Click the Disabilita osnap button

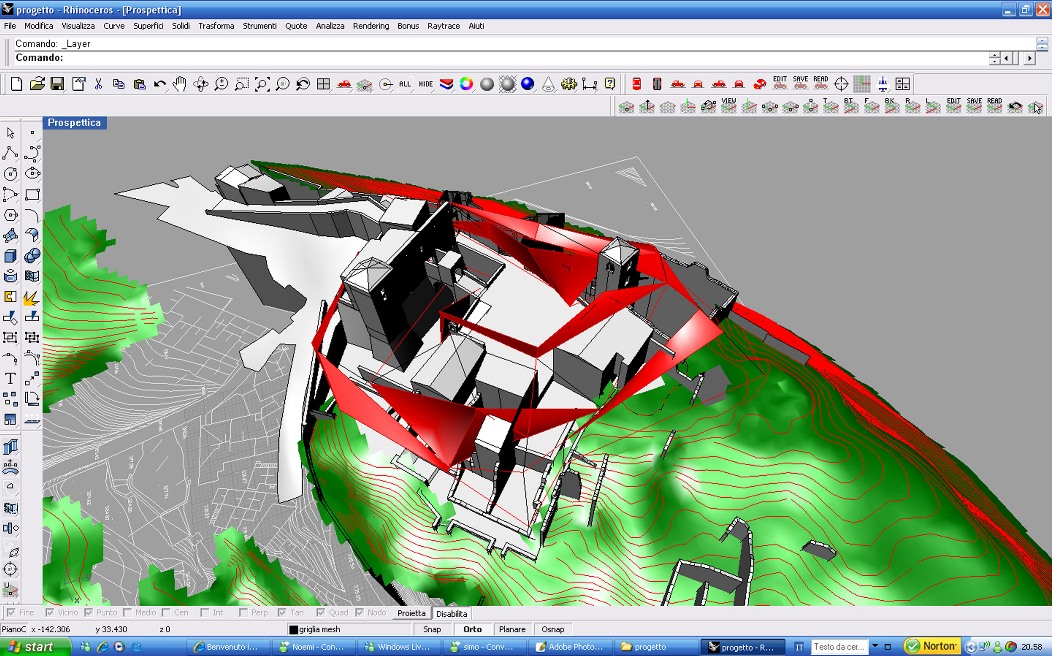tap(451, 613)
